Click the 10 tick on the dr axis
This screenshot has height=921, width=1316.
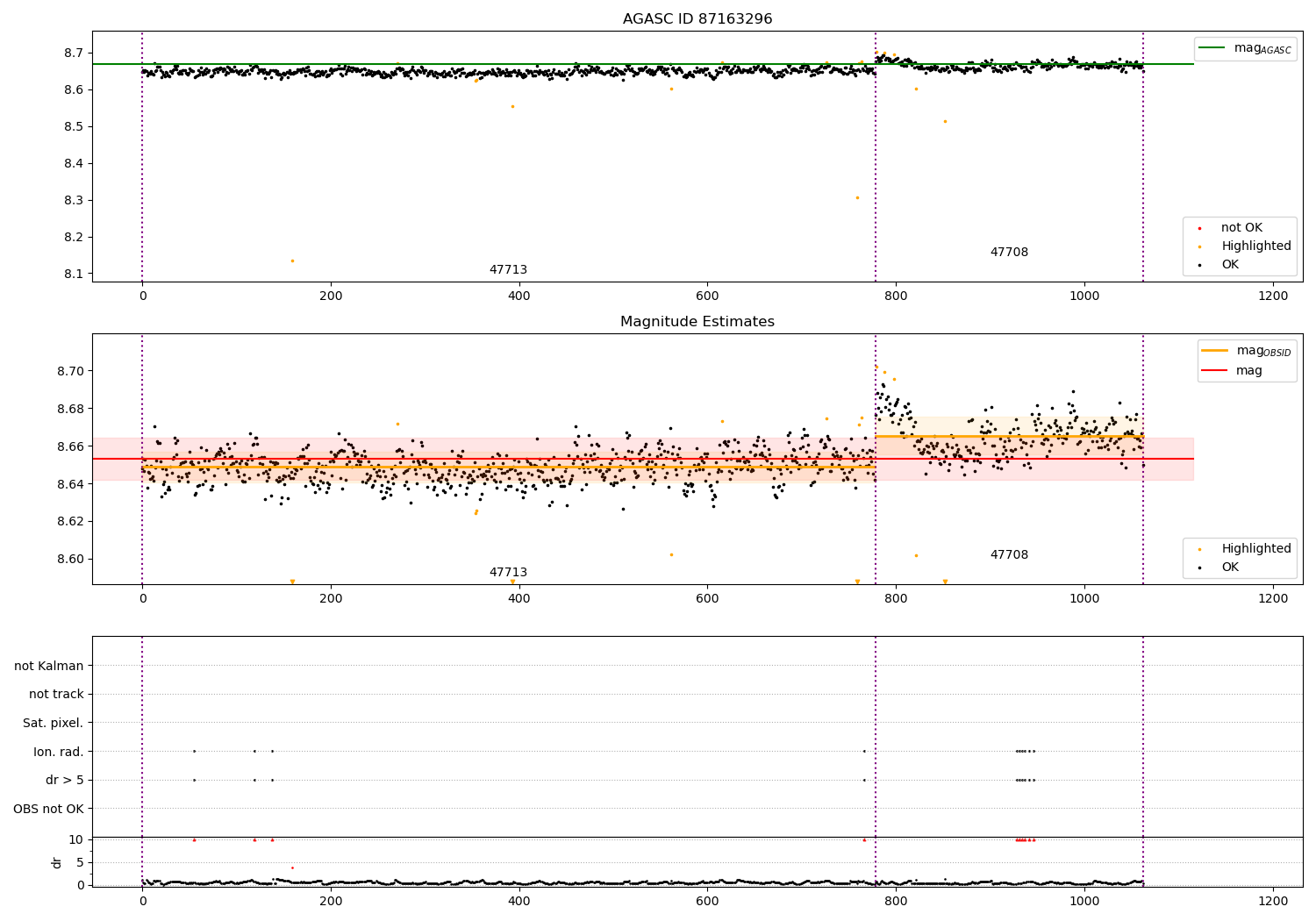[x=76, y=839]
